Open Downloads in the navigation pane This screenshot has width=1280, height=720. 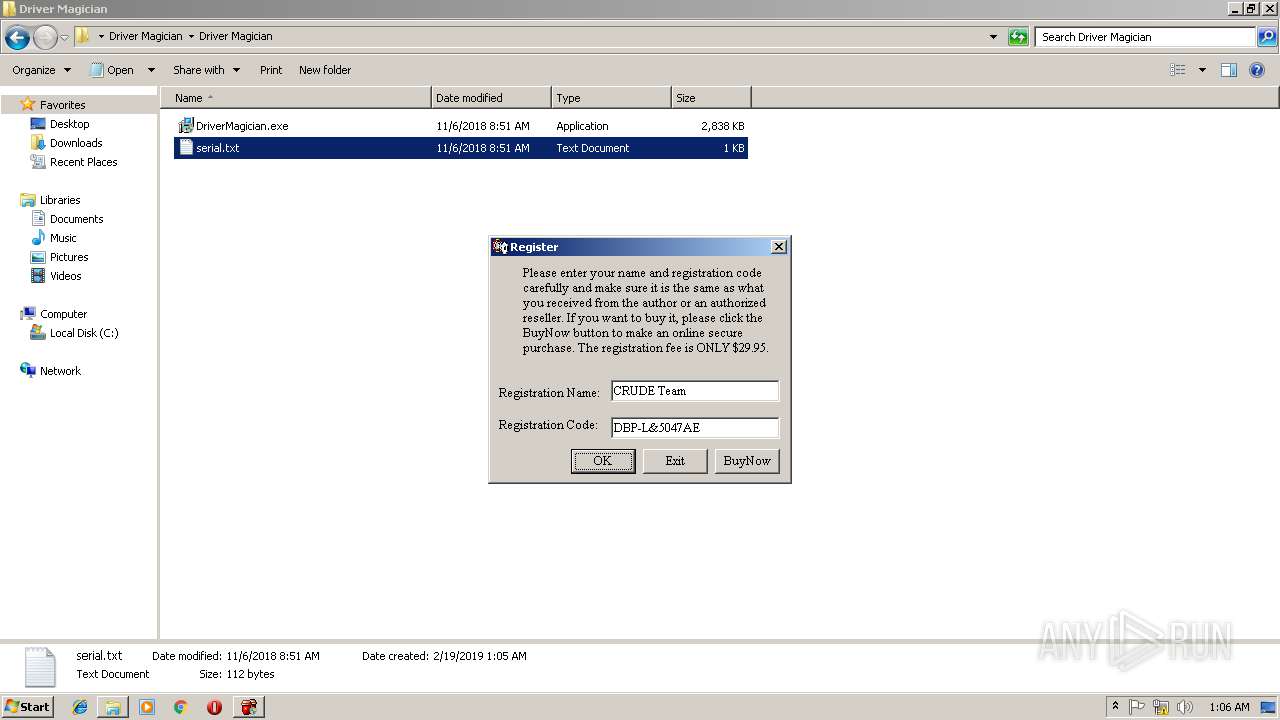[x=76, y=143]
